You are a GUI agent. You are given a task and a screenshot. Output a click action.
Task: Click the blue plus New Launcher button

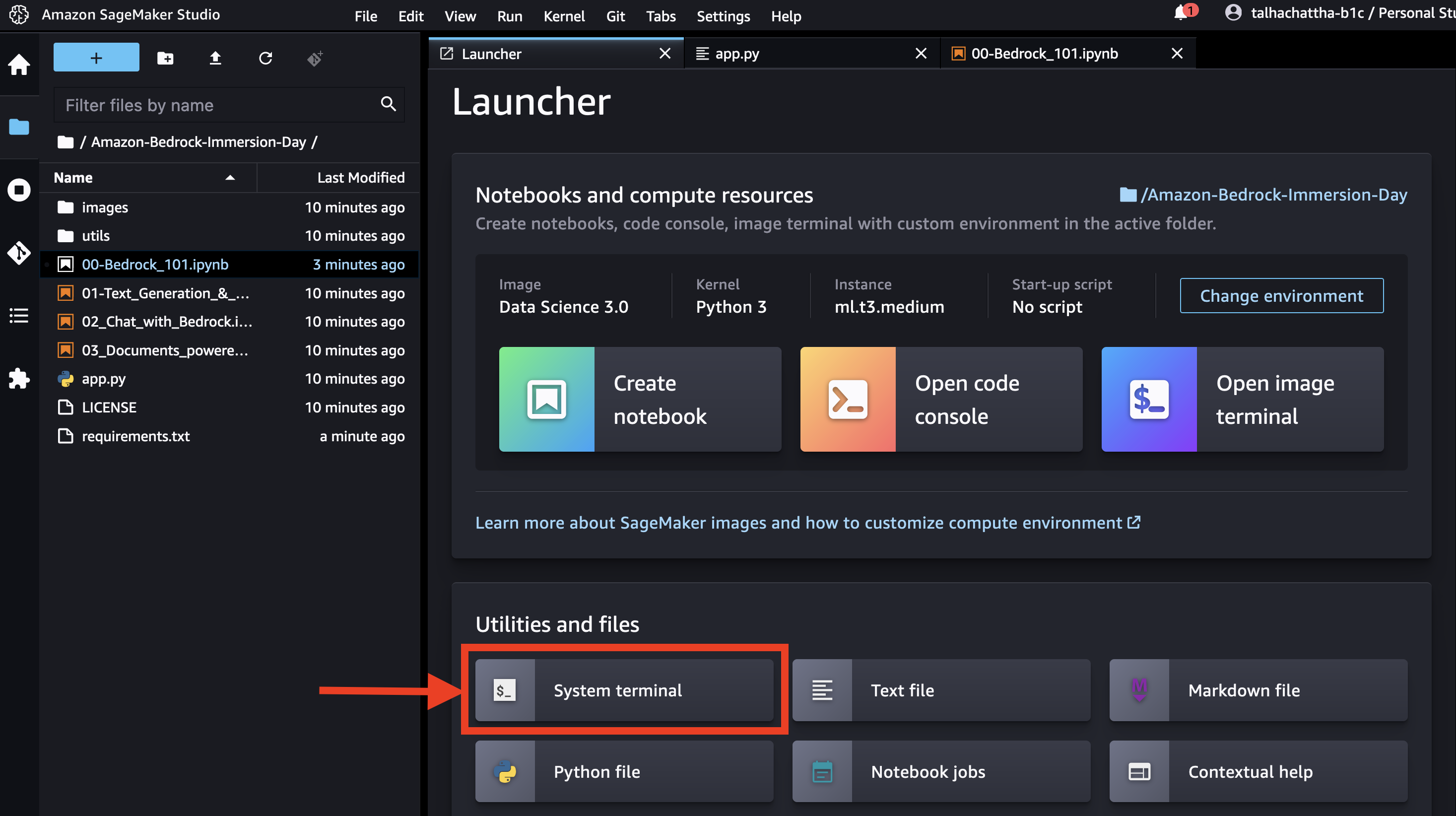pyautogui.click(x=96, y=58)
